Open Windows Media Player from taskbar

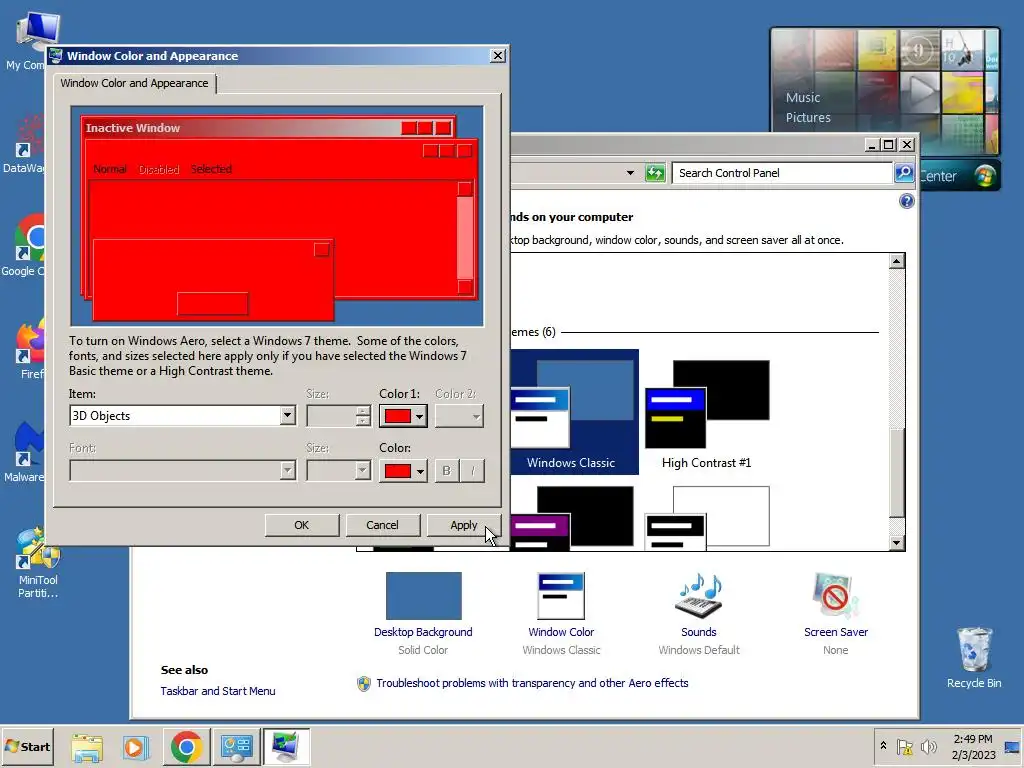[x=135, y=747]
